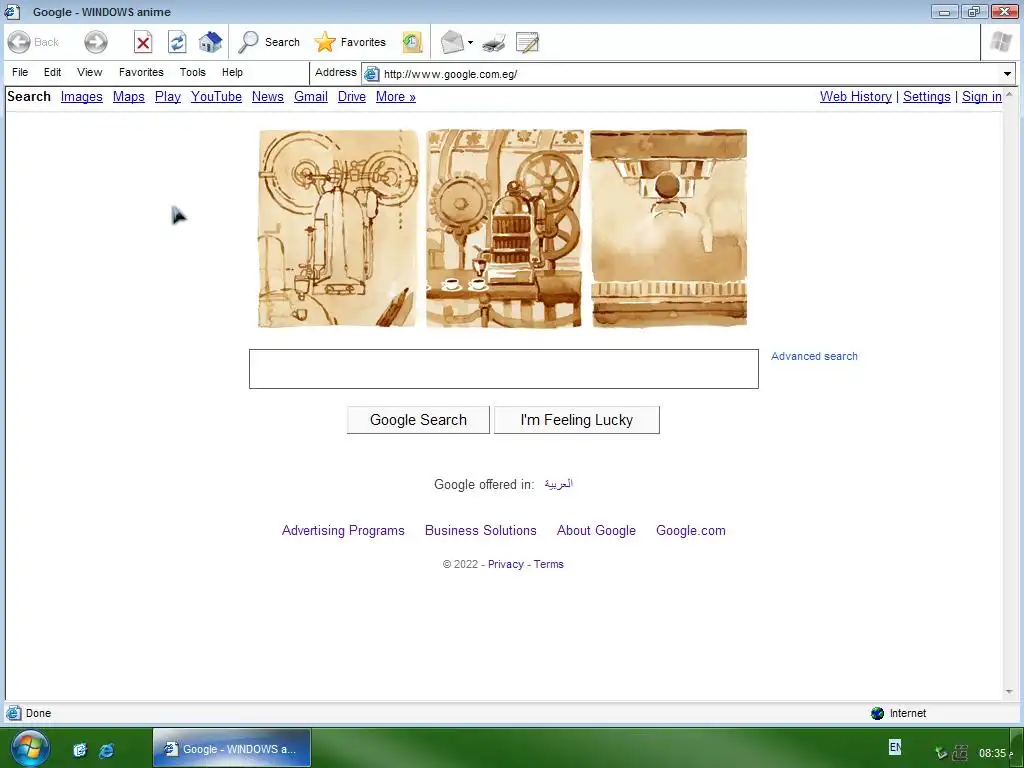
Task: Click the Windows flag throbber icon
Action: (x=1000, y=42)
